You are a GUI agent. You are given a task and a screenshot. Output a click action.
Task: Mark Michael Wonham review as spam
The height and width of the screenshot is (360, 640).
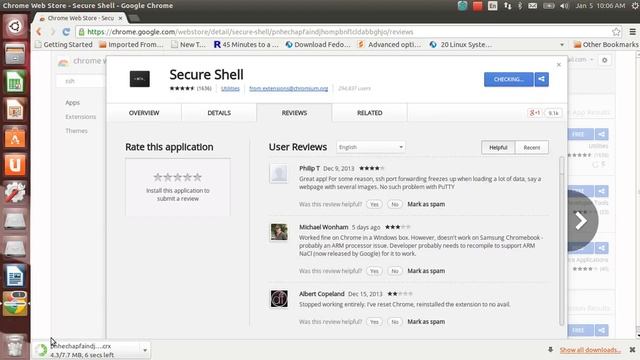point(426,271)
